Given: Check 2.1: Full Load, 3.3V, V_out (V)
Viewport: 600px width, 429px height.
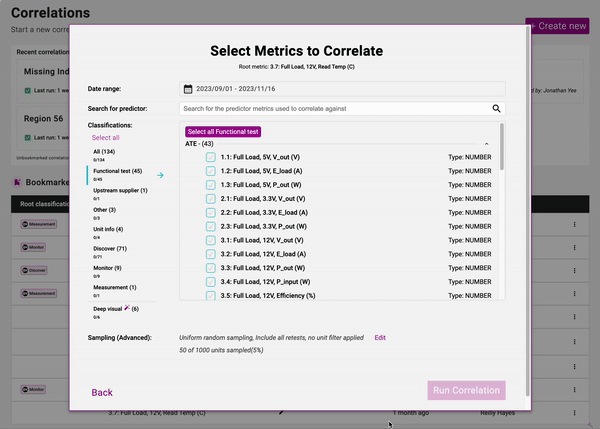Looking at the screenshot, I should (x=211, y=199).
